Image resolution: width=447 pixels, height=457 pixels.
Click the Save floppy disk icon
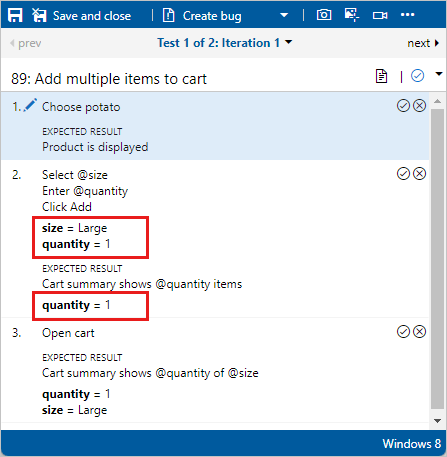[15, 15]
